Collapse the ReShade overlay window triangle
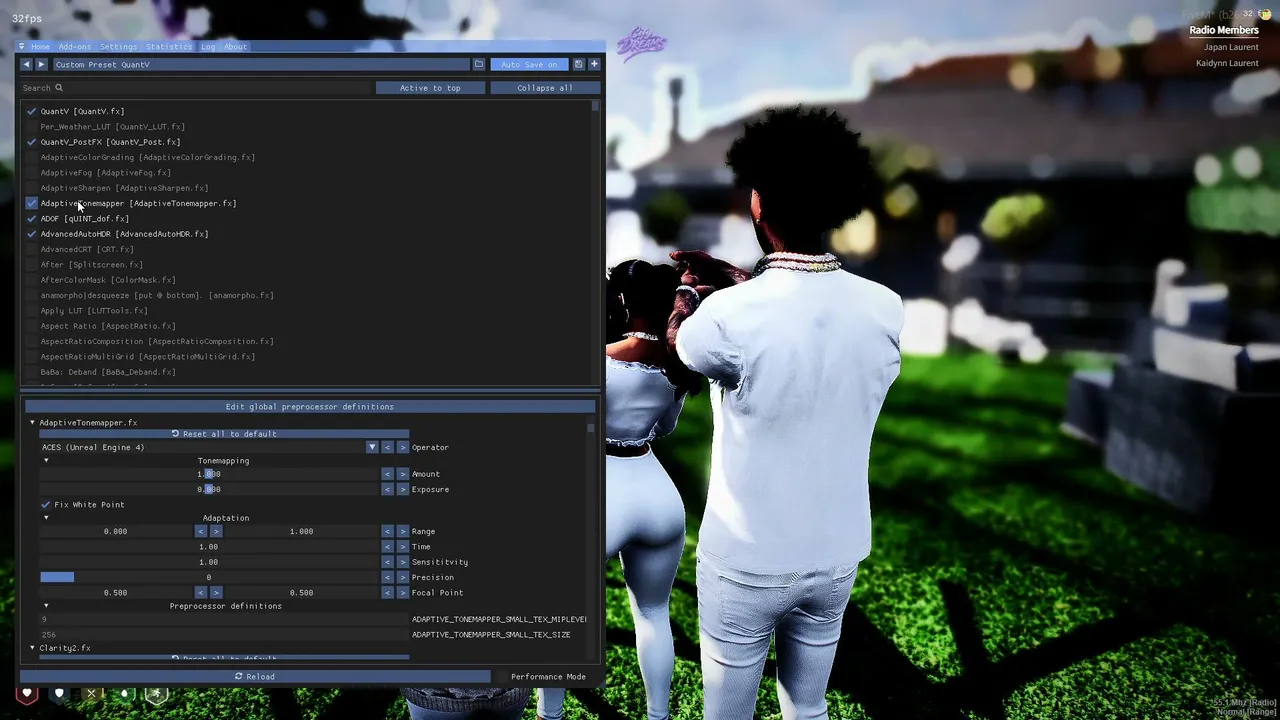Image resolution: width=1280 pixels, height=720 pixels. pyautogui.click(x=22, y=47)
